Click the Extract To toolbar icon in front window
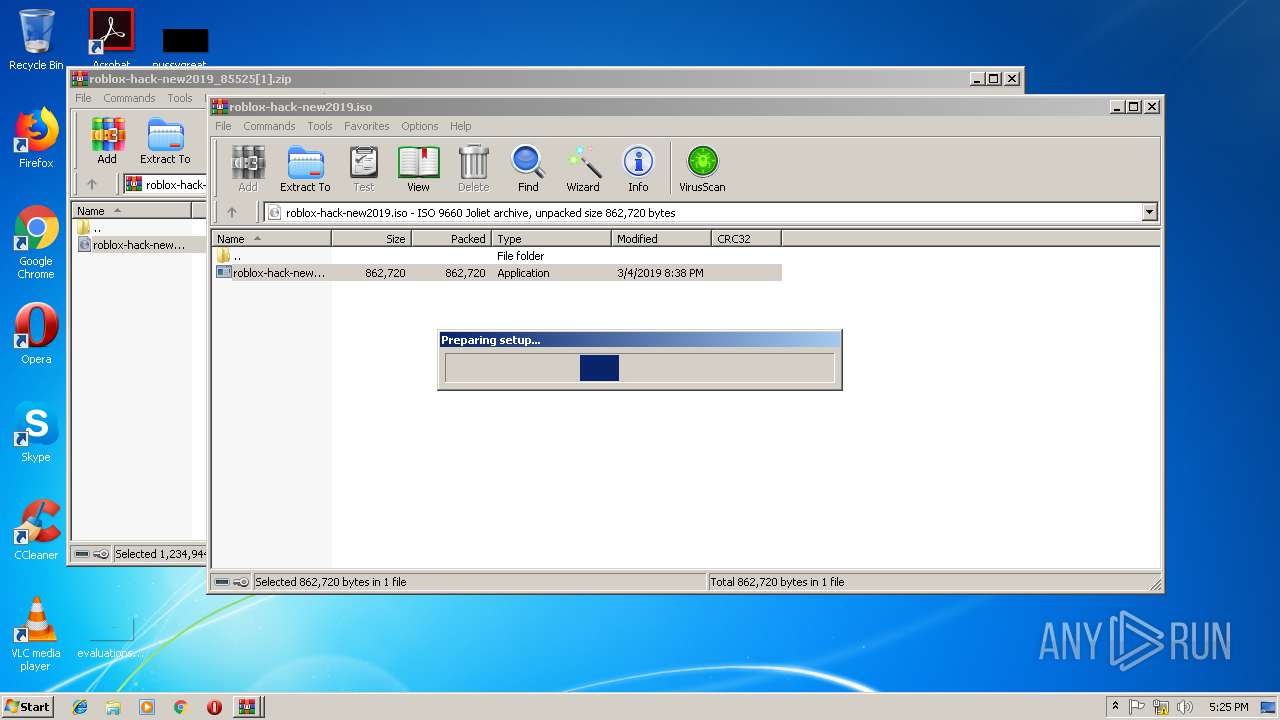The image size is (1280, 720). pos(305,169)
